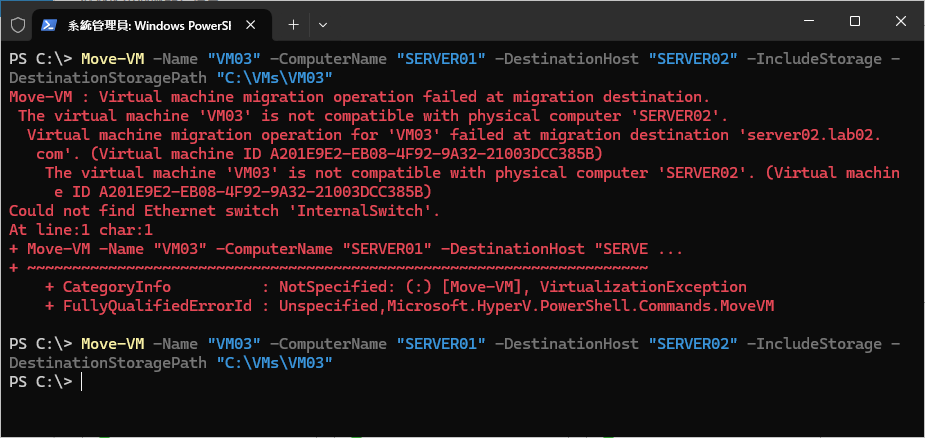Open a new tab with plus button

click(x=293, y=22)
